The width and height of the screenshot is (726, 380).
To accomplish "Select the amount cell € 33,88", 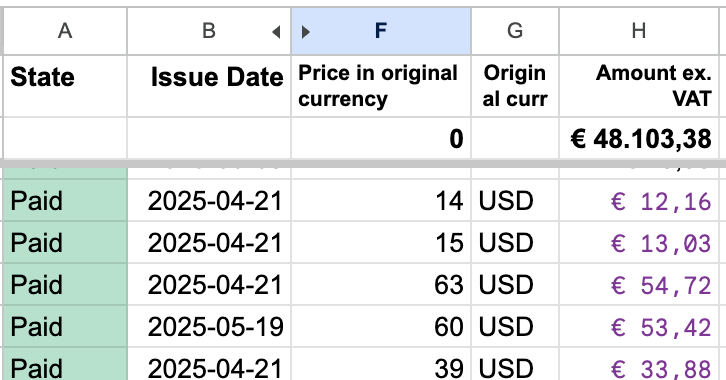I will coord(639,364).
